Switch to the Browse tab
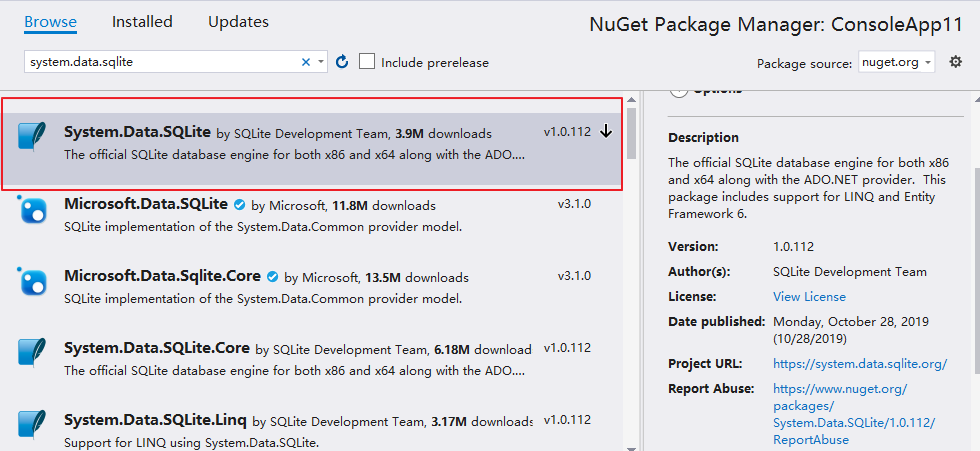Image resolution: width=980 pixels, height=451 pixels. pyautogui.click(x=51, y=22)
